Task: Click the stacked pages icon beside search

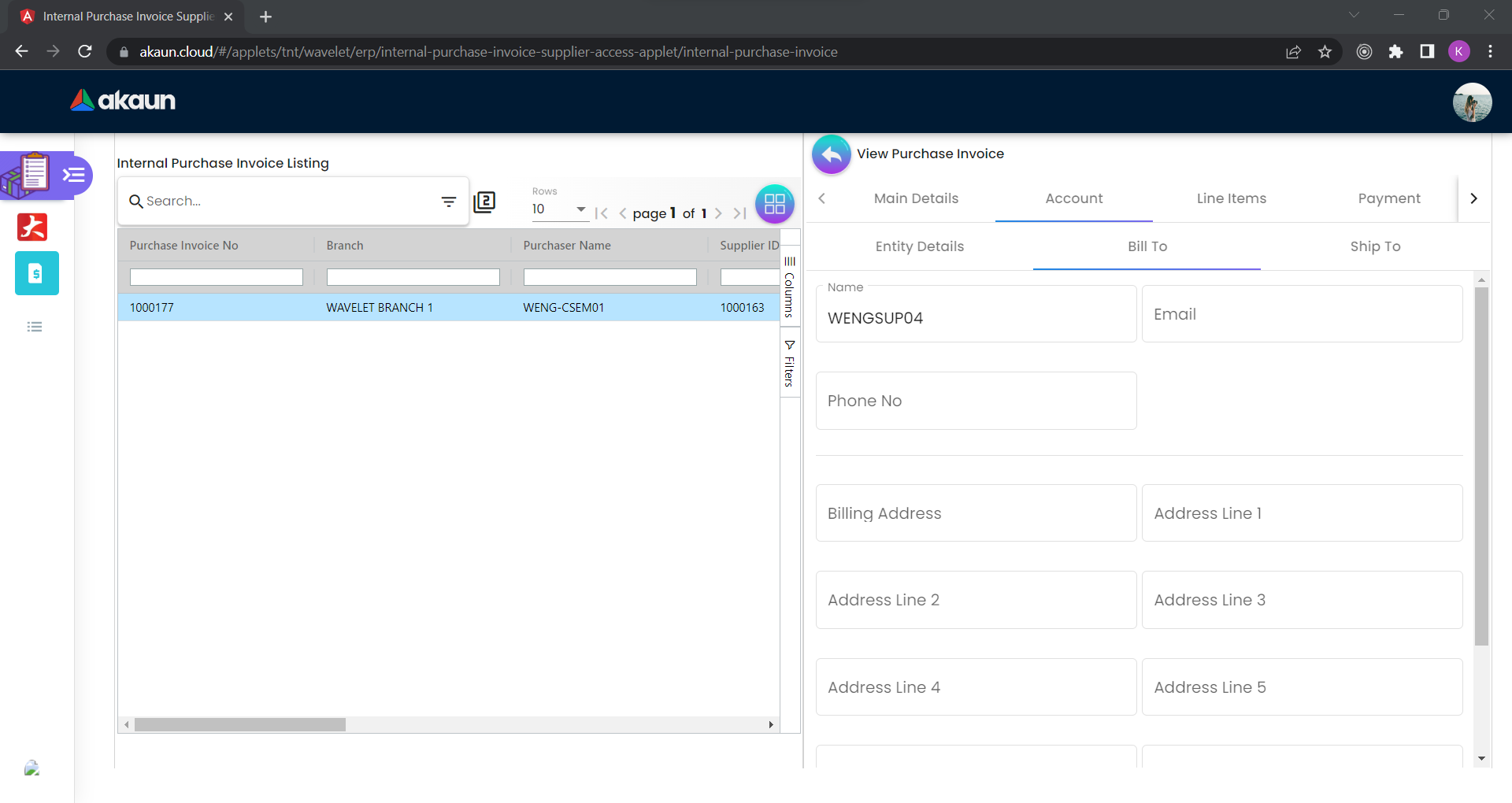Action: (484, 202)
